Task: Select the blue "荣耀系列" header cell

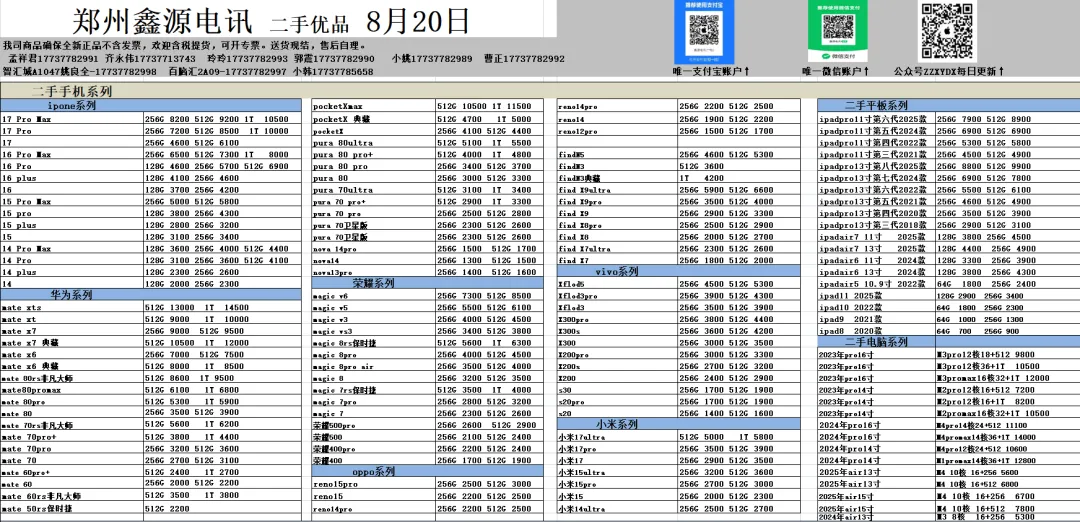Action: 428,283
